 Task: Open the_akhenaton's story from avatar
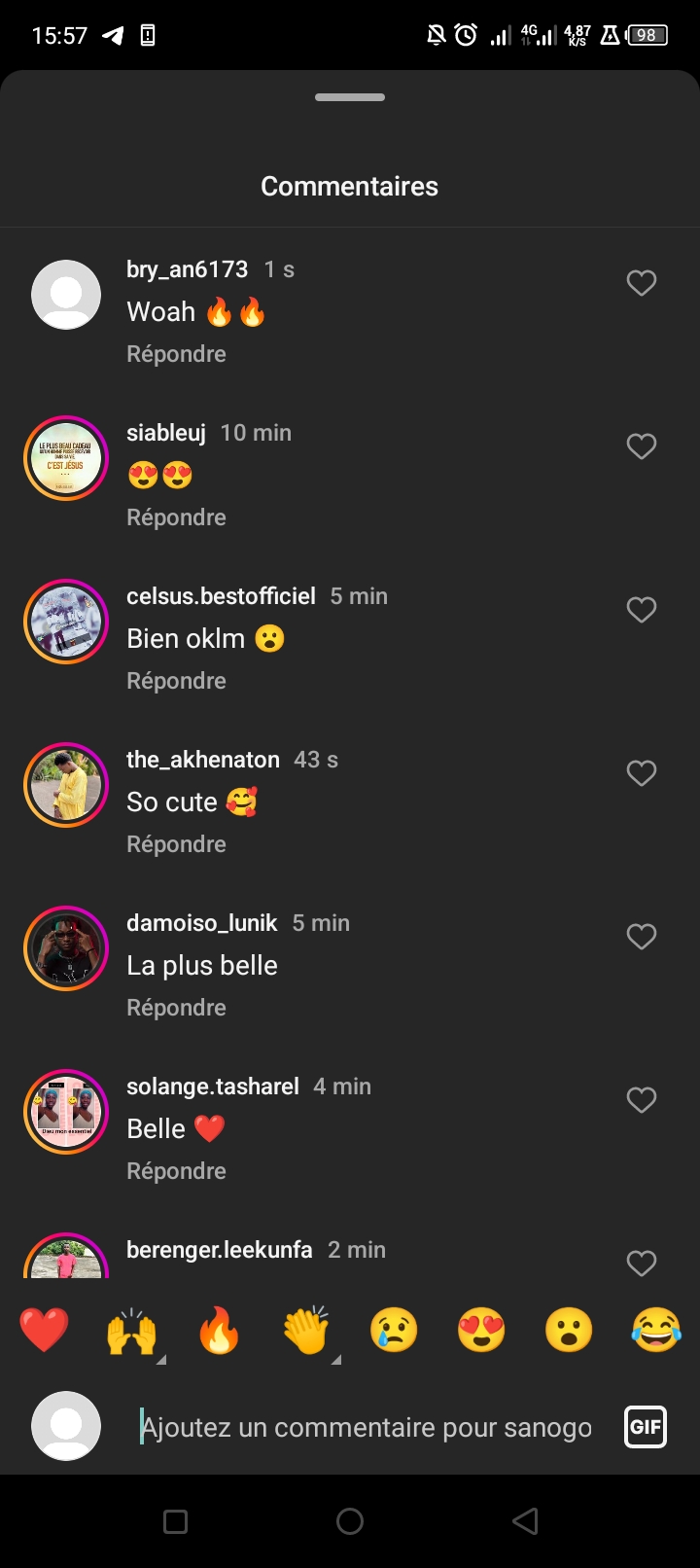point(66,785)
